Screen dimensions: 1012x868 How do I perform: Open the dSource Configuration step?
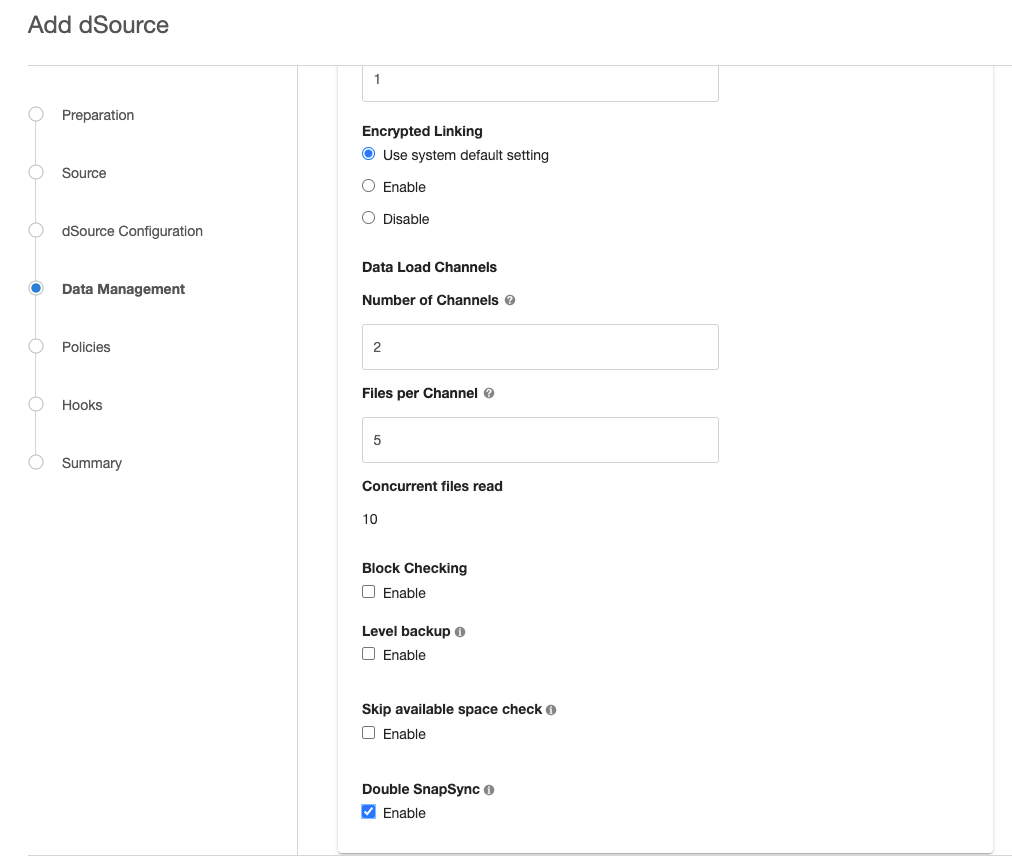[36, 231]
